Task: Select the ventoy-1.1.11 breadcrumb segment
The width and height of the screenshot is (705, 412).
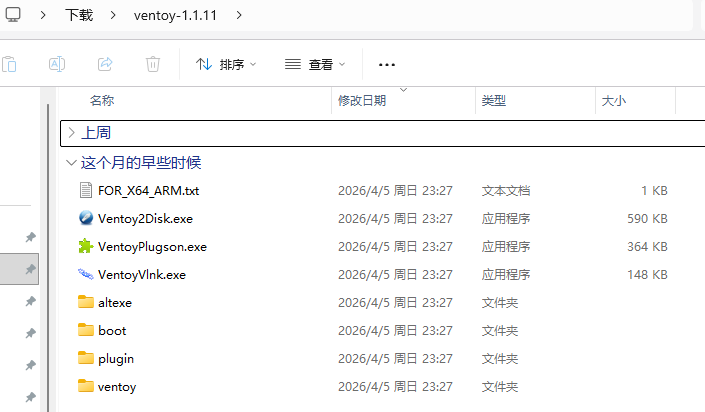Action: [x=175, y=15]
